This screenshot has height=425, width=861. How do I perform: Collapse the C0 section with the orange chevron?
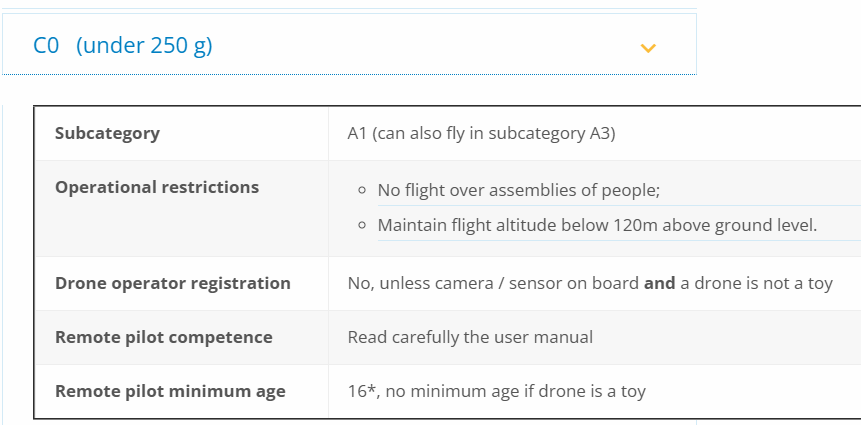pyautogui.click(x=648, y=48)
